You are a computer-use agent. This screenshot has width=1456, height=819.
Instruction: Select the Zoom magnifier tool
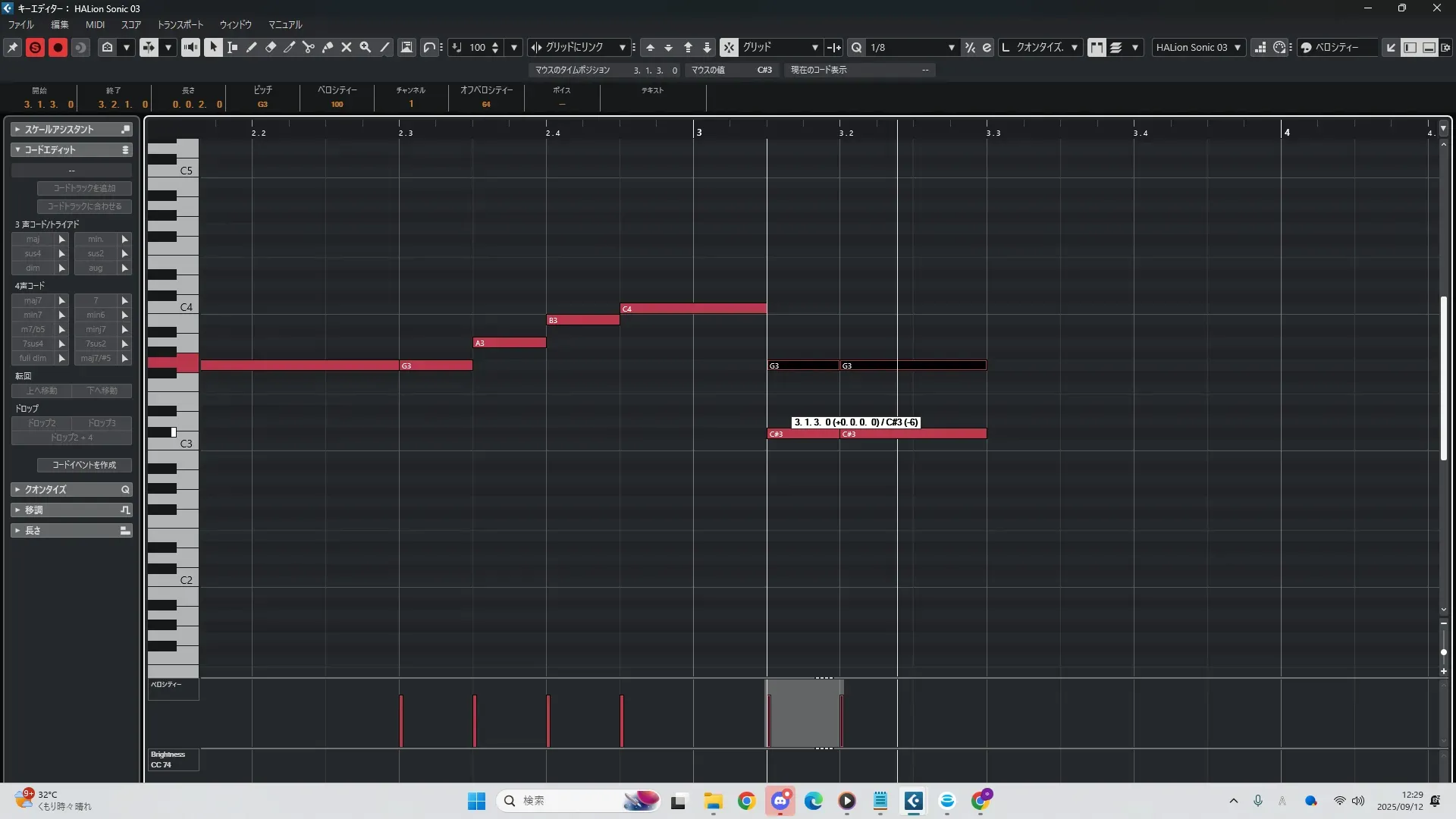point(366,47)
